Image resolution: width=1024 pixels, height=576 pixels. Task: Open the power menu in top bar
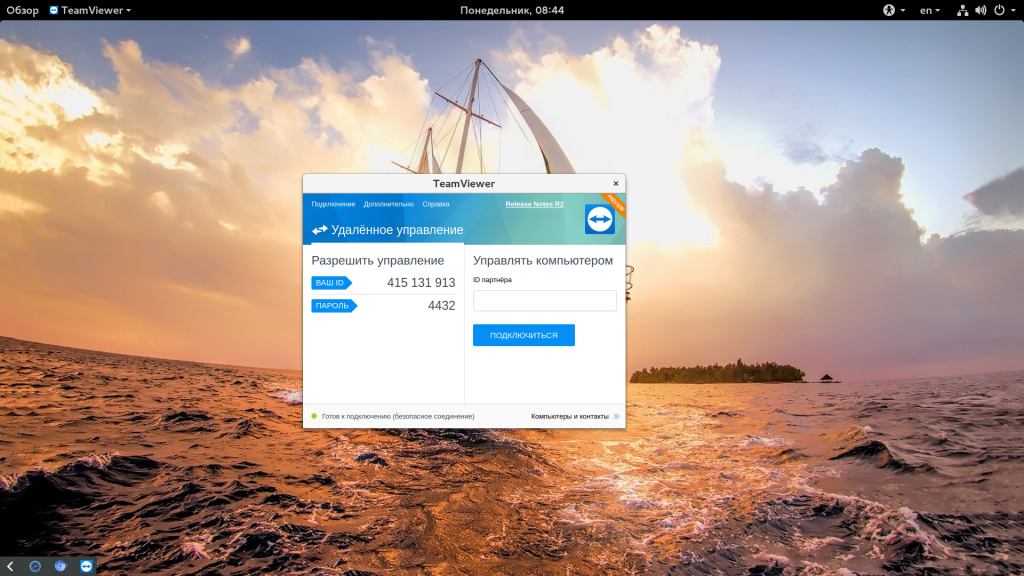pos(1004,10)
